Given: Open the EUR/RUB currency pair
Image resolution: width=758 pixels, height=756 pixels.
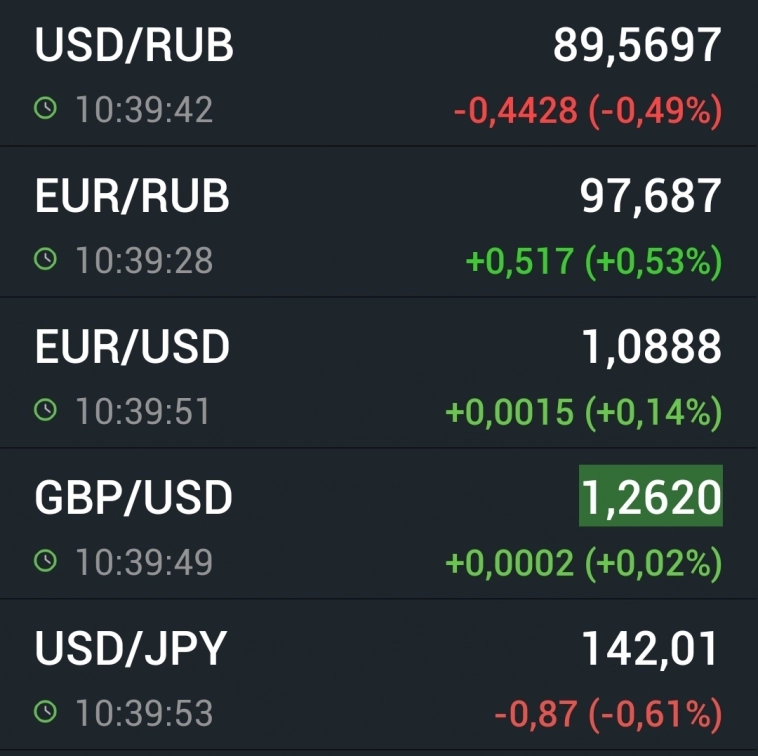Looking at the screenshot, I should click(132, 197).
